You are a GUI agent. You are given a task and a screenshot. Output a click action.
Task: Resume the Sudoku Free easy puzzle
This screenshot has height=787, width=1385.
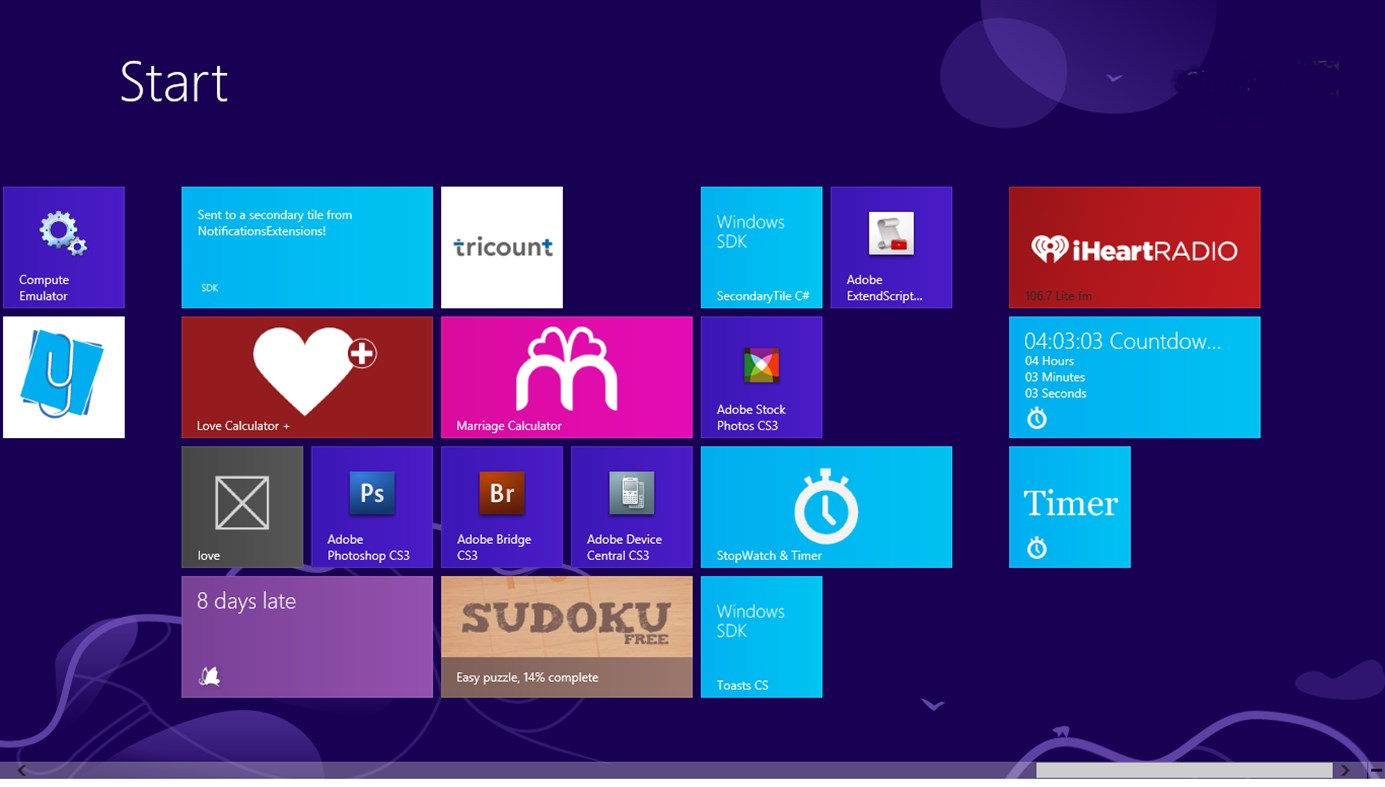coord(566,636)
